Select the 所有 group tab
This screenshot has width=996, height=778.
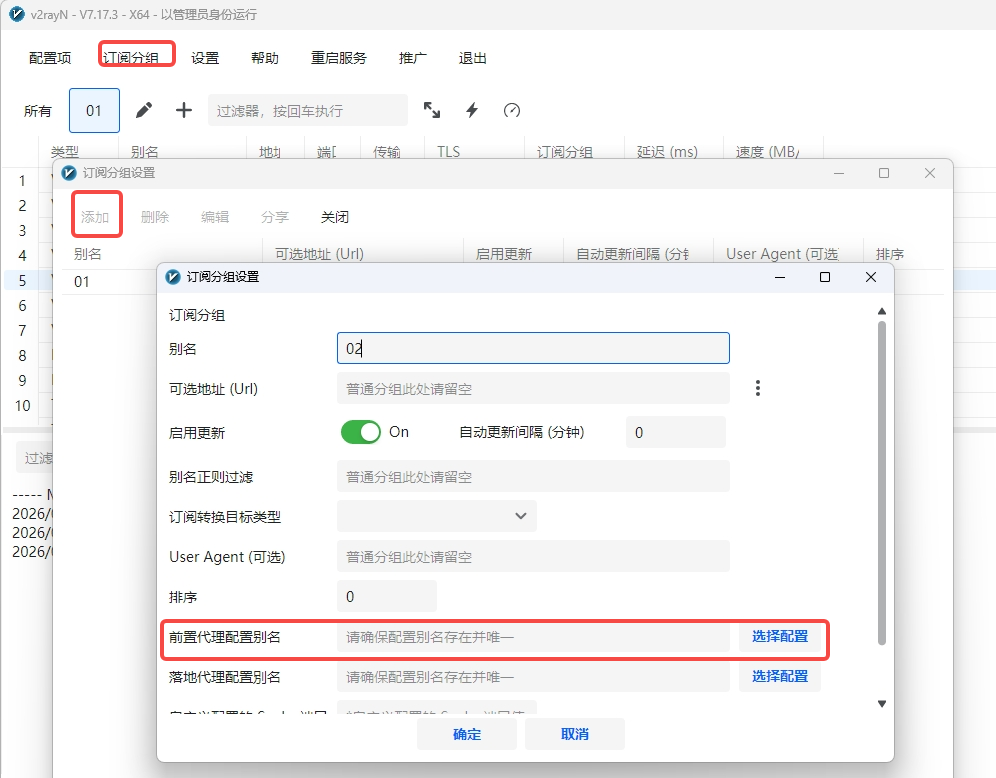pyautogui.click(x=37, y=111)
